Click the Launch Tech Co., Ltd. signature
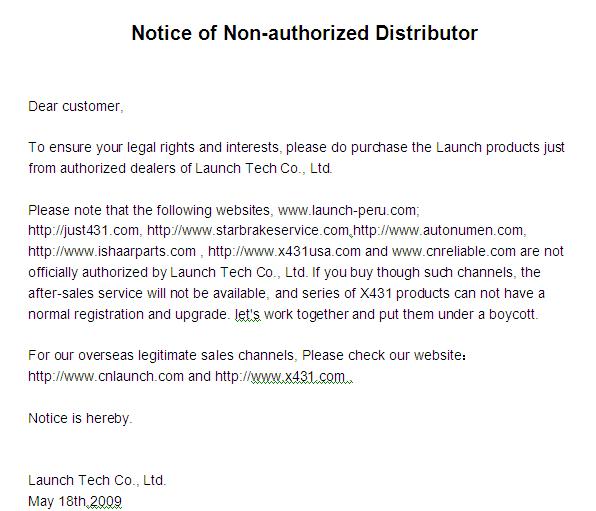 click(97, 480)
